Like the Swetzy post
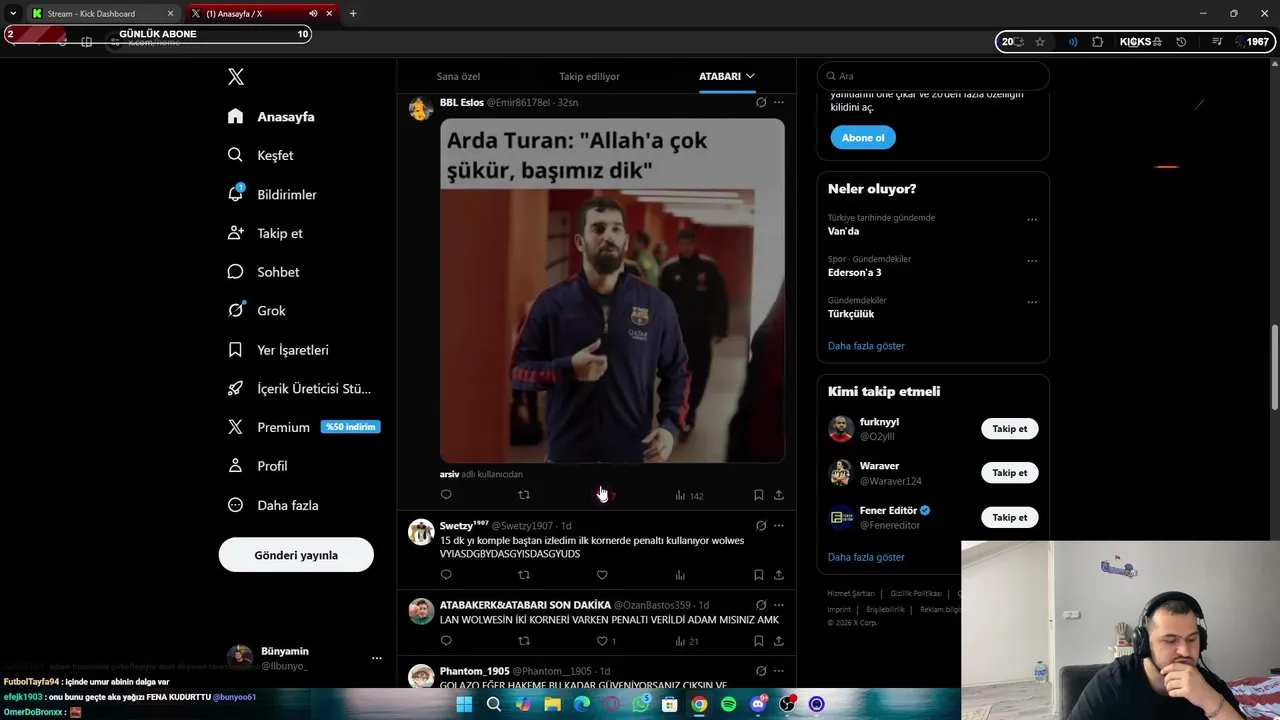 click(x=602, y=575)
